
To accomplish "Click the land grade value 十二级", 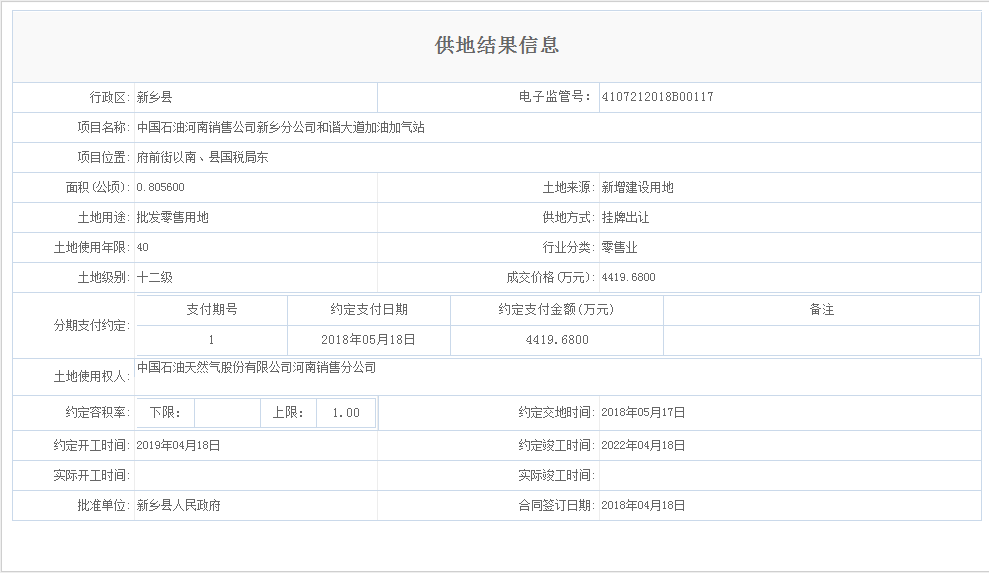I will pyautogui.click(x=155, y=277).
